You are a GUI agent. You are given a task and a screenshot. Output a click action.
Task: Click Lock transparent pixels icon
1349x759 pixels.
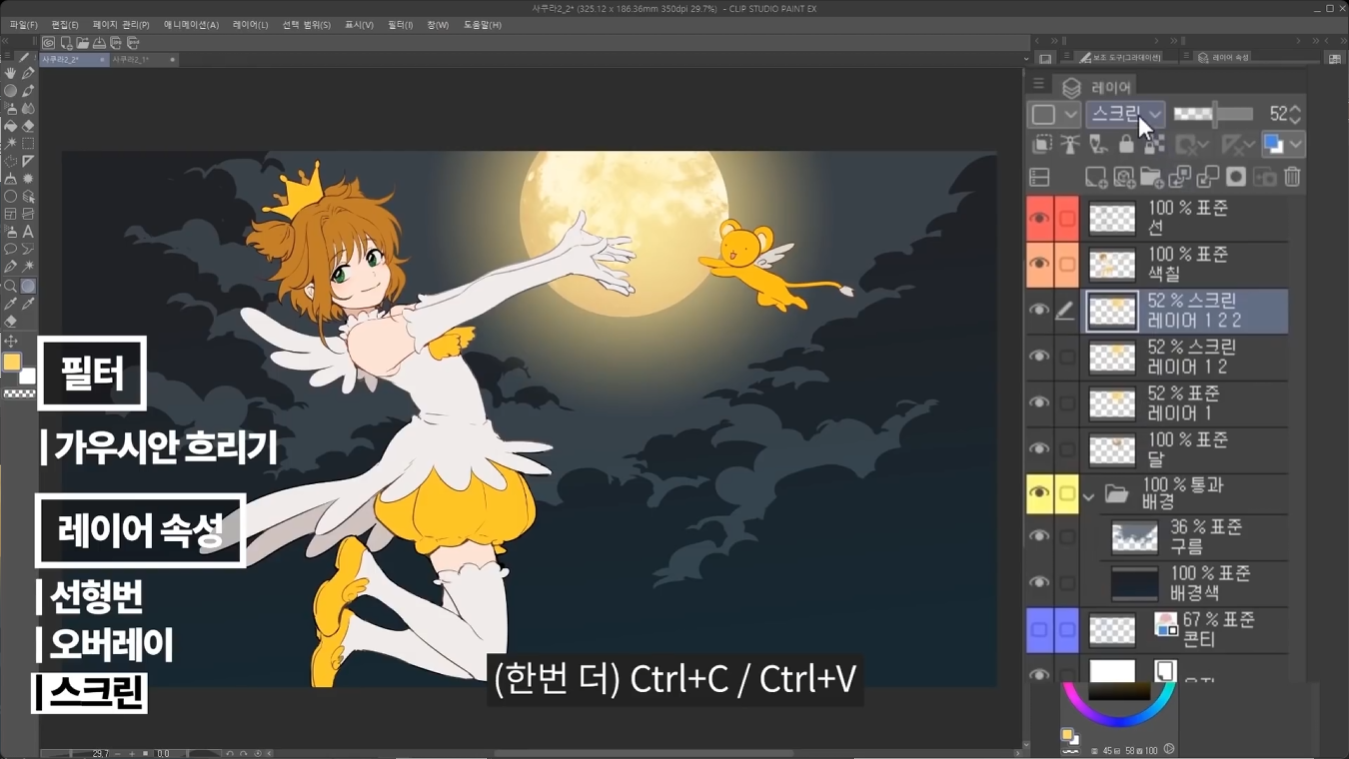(x=1154, y=145)
